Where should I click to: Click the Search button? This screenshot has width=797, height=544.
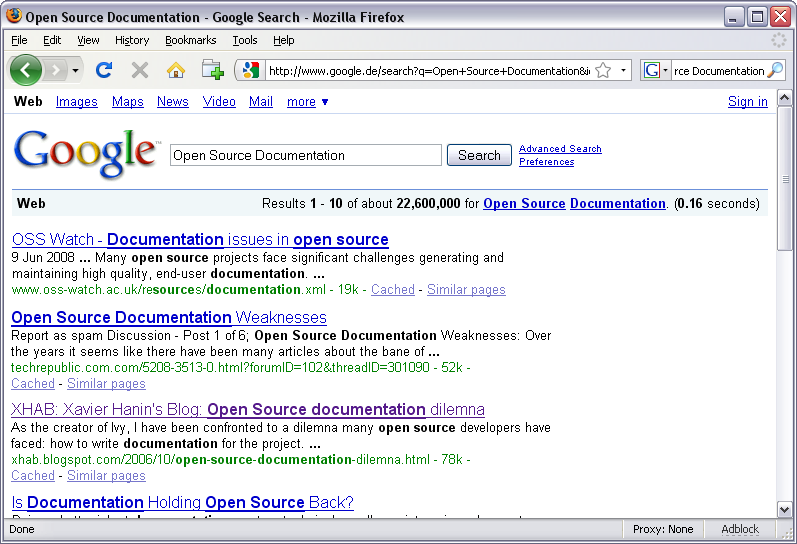[479, 155]
